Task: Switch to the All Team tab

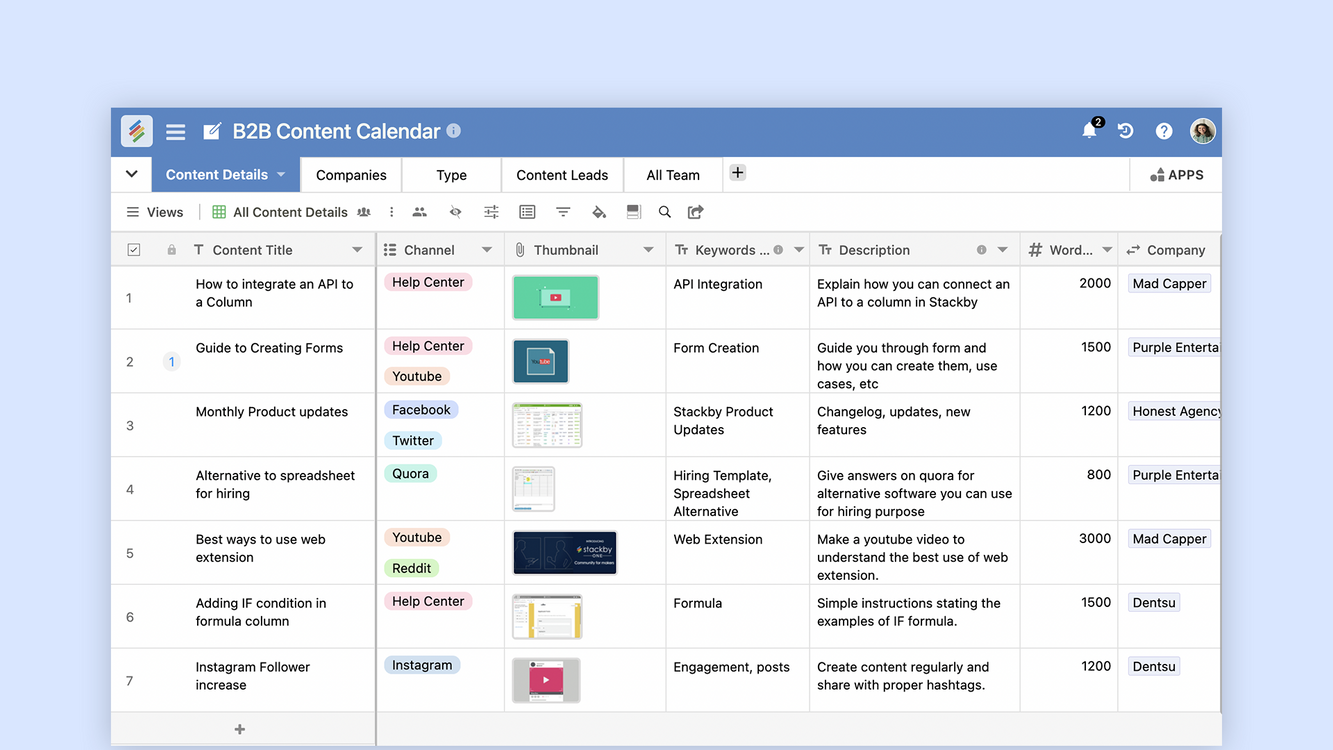Action: (673, 175)
